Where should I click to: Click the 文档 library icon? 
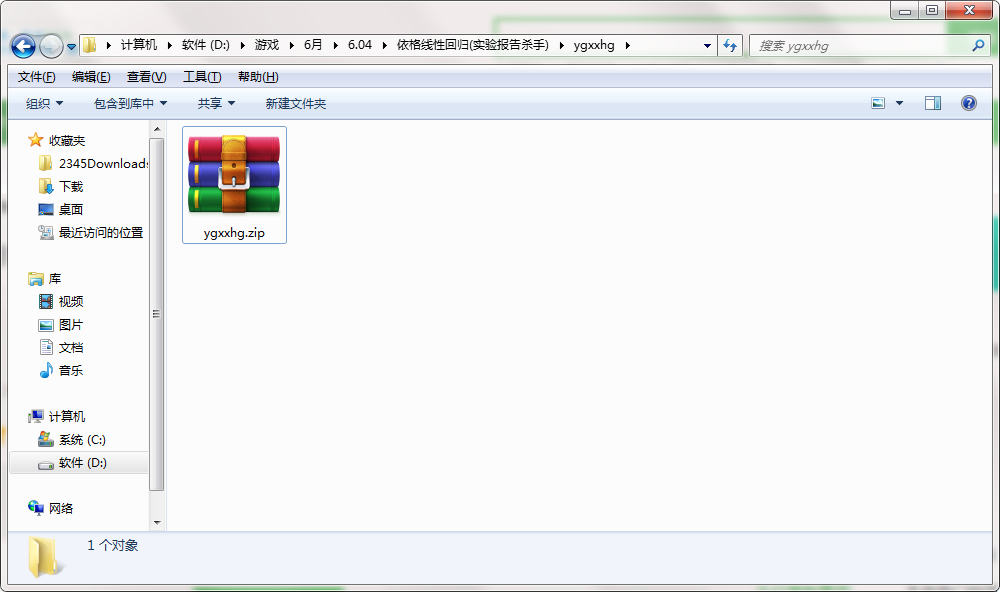(x=46, y=347)
